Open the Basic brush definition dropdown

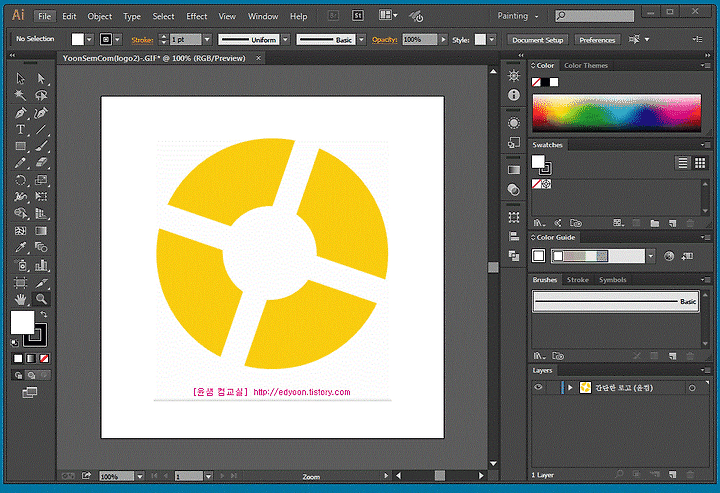click(x=362, y=39)
